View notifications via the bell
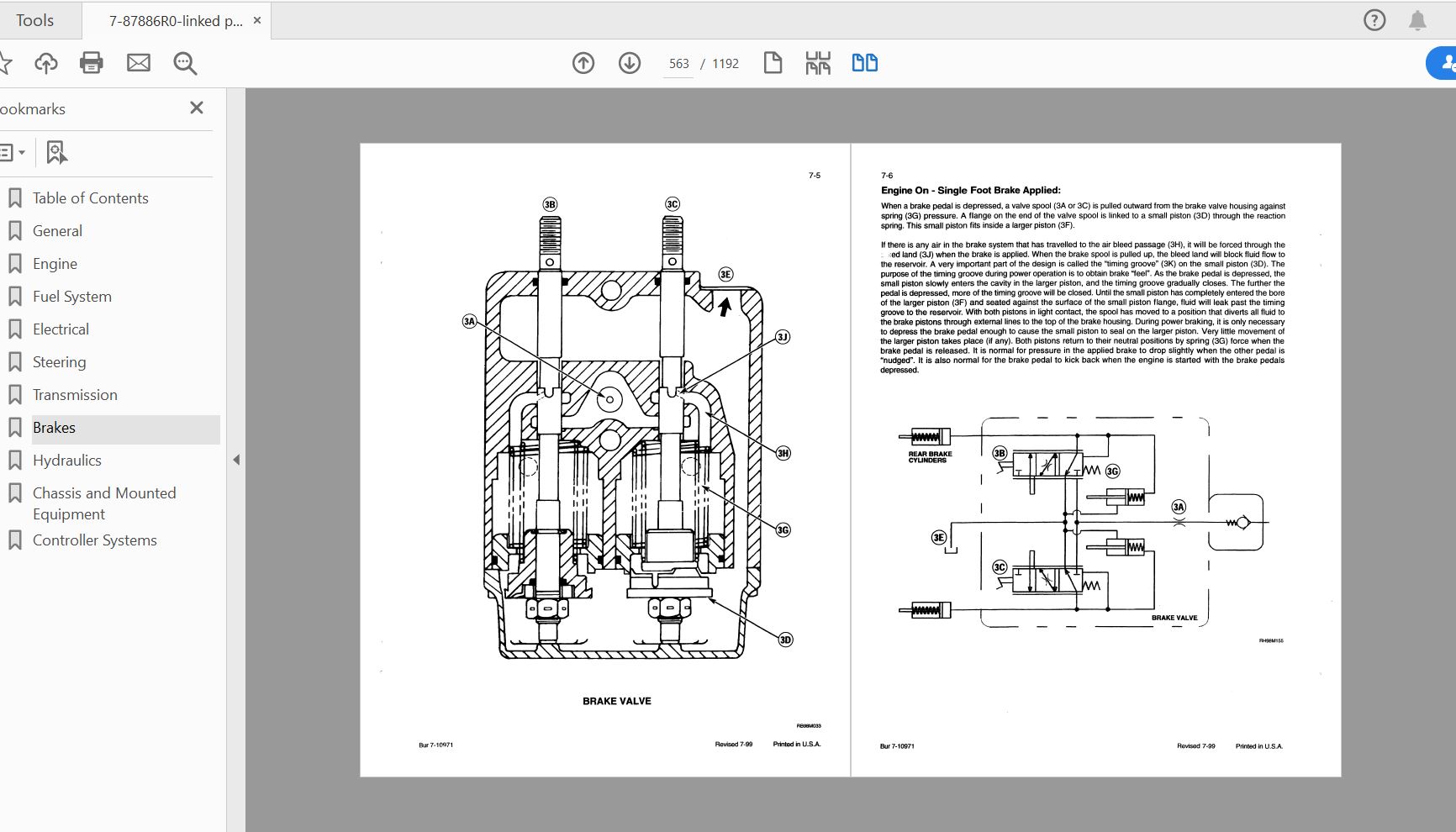 1417,19
